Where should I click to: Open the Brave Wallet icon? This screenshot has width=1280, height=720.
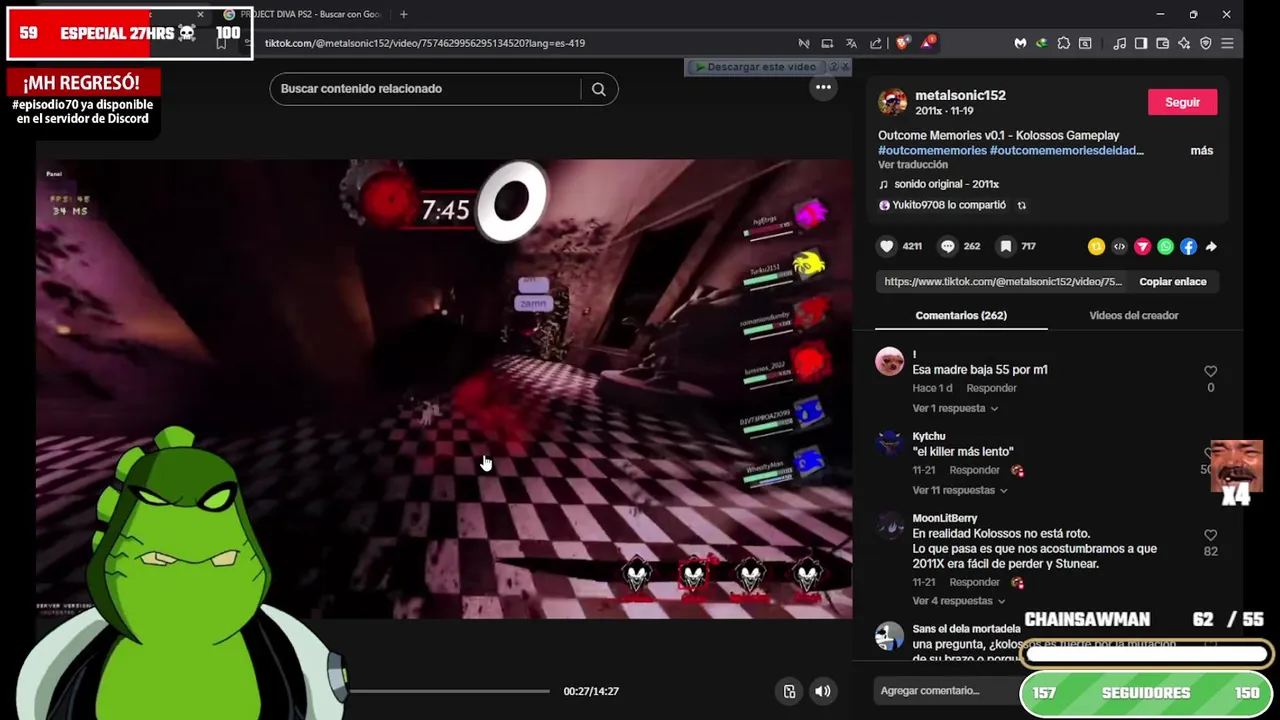tap(1162, 43)
